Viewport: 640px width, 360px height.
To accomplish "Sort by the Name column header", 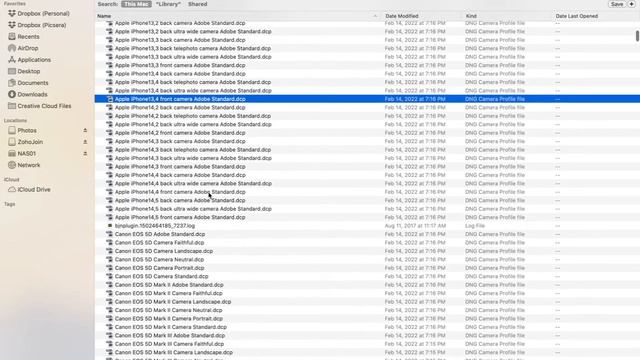I will point(104,16).
